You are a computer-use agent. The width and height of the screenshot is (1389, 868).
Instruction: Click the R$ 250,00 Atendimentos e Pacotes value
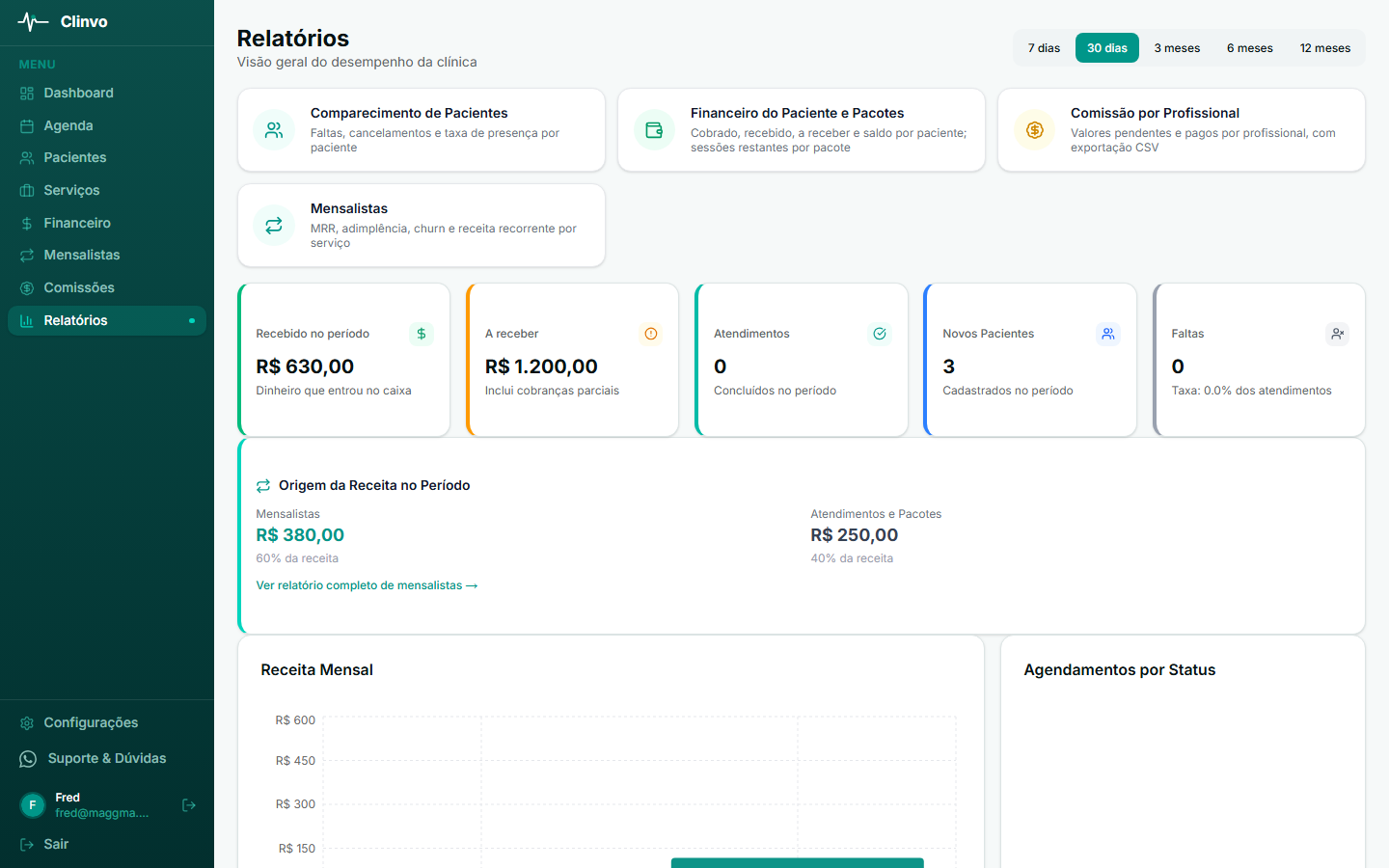tap(855, 536)
